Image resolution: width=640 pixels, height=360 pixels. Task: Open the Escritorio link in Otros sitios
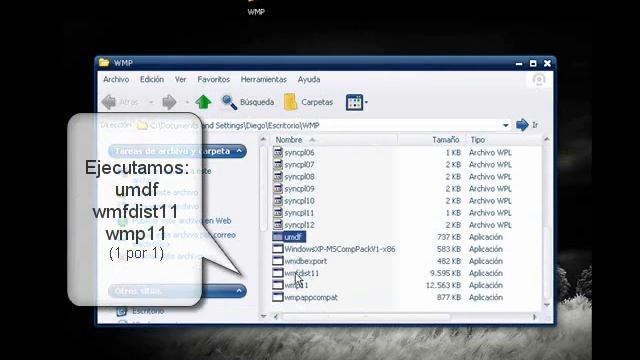point(148,311)
